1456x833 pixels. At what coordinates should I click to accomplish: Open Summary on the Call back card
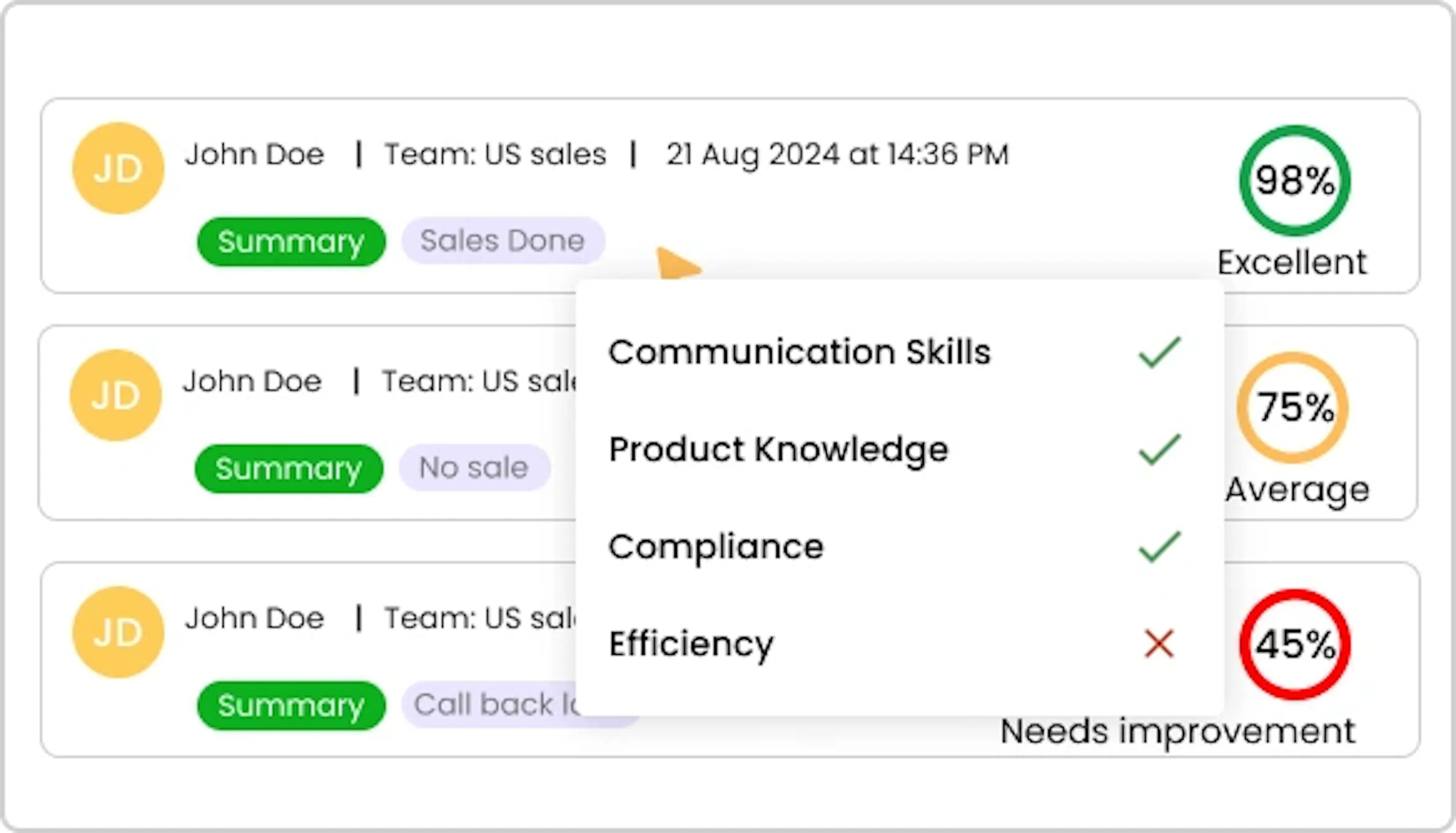click(291, 706)
